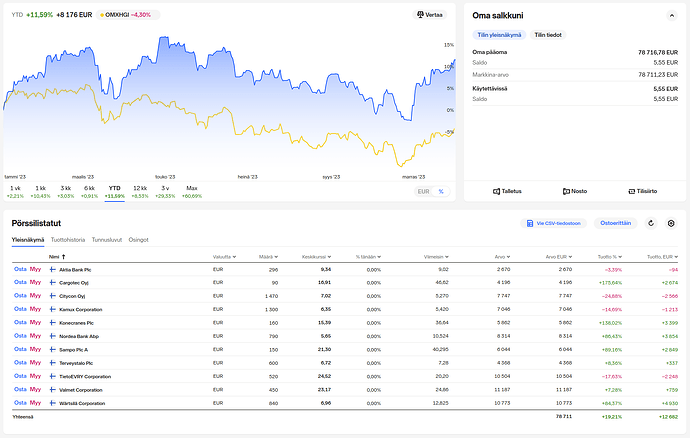
Task: Click Myy for Aktia Bank Plc
Action: 35,269
